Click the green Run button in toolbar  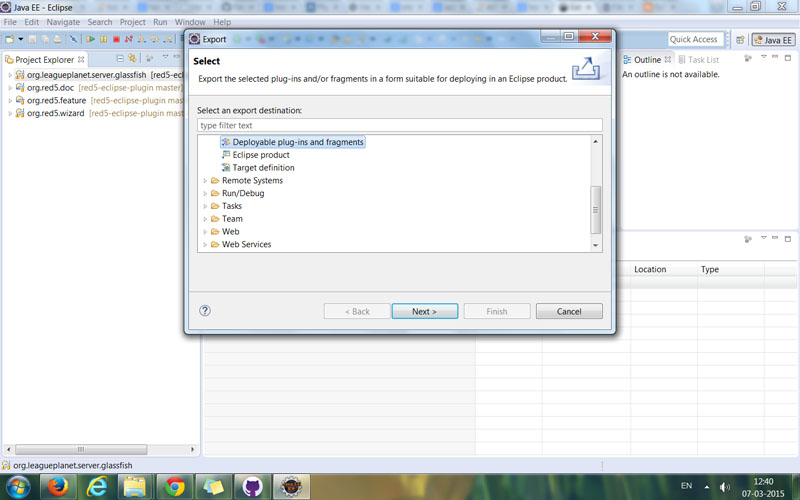click(90, 39)
